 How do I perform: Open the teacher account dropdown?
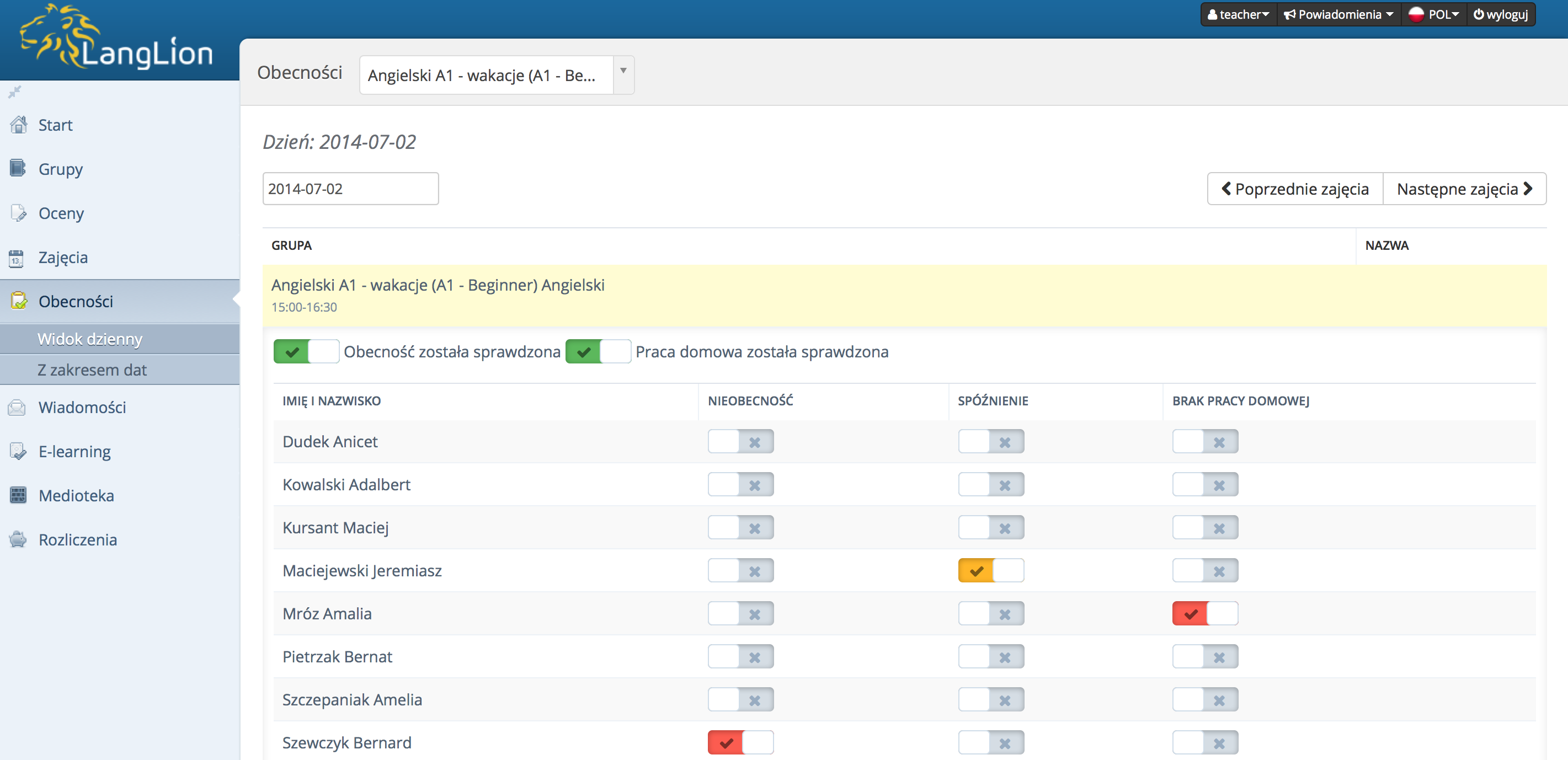click(x=1238, y=14)
